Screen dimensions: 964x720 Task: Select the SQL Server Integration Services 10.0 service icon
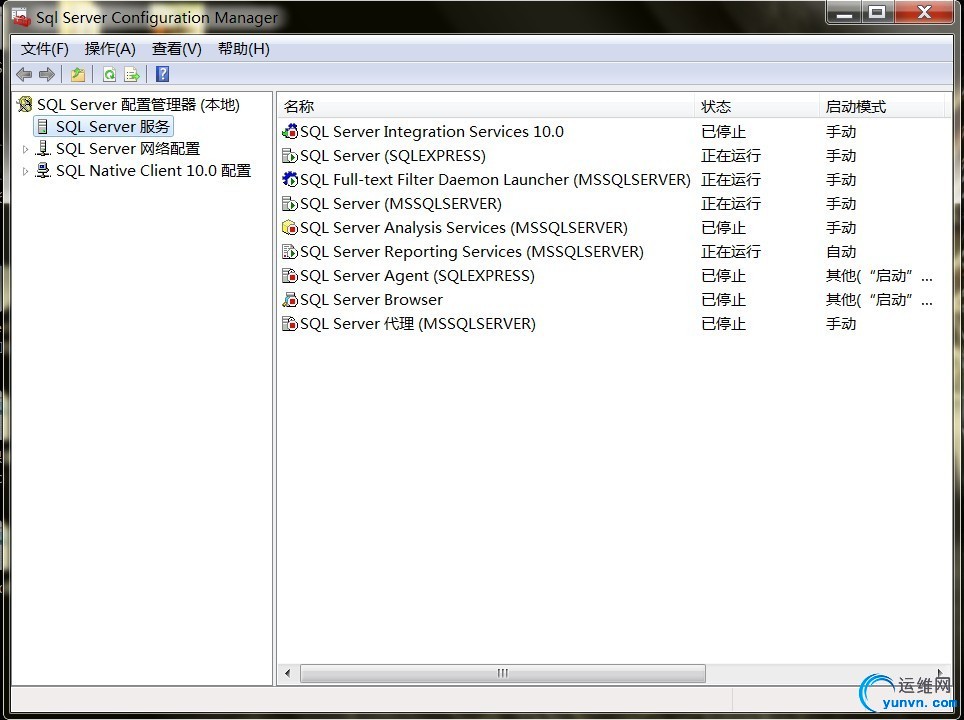(x=290, y=131)
